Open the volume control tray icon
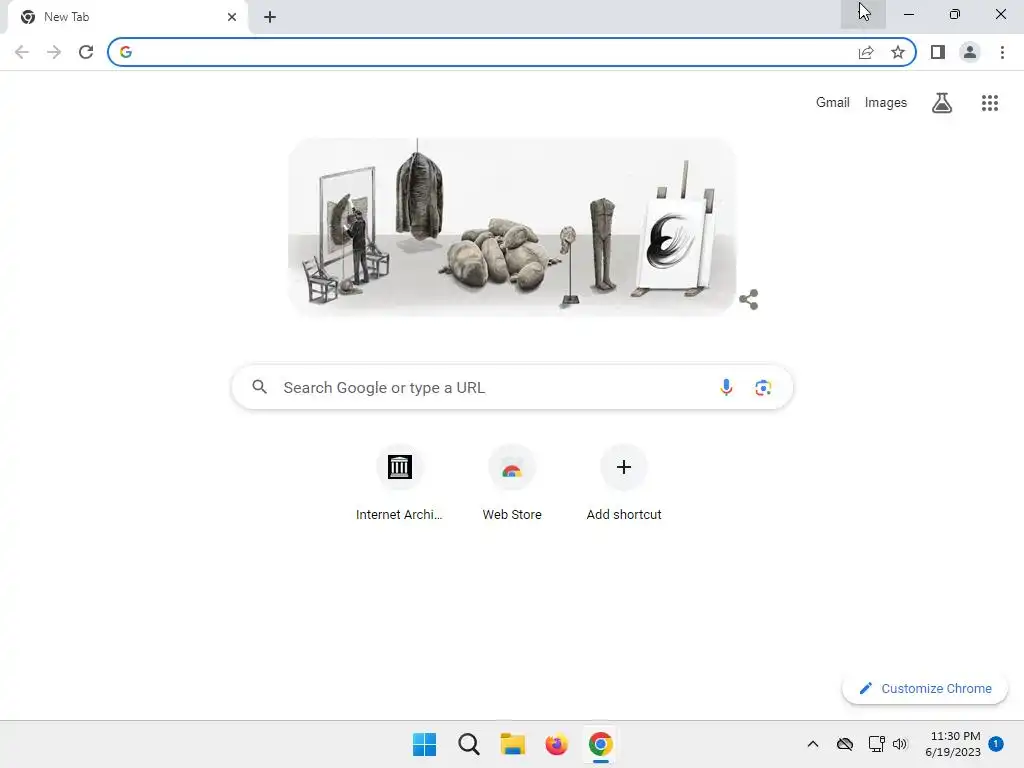Screen dimensions: 1024x768 click(x=900, y=744)
